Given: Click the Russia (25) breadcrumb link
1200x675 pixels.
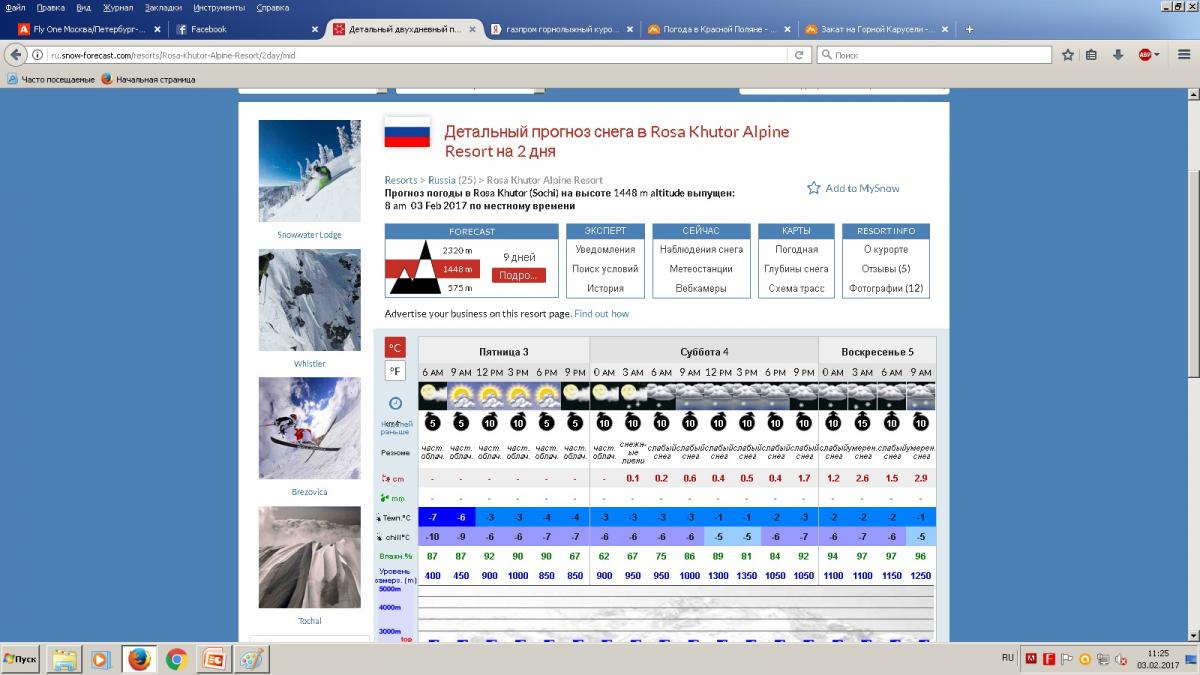Looking at the screenshot, I should (x=452, y=181).
